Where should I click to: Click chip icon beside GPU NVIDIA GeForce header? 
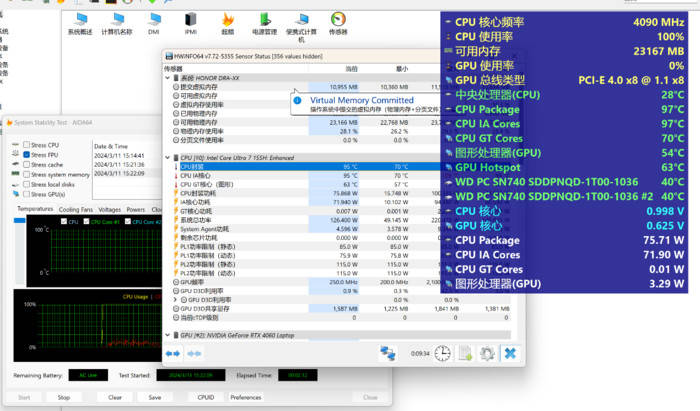[176, 335]
